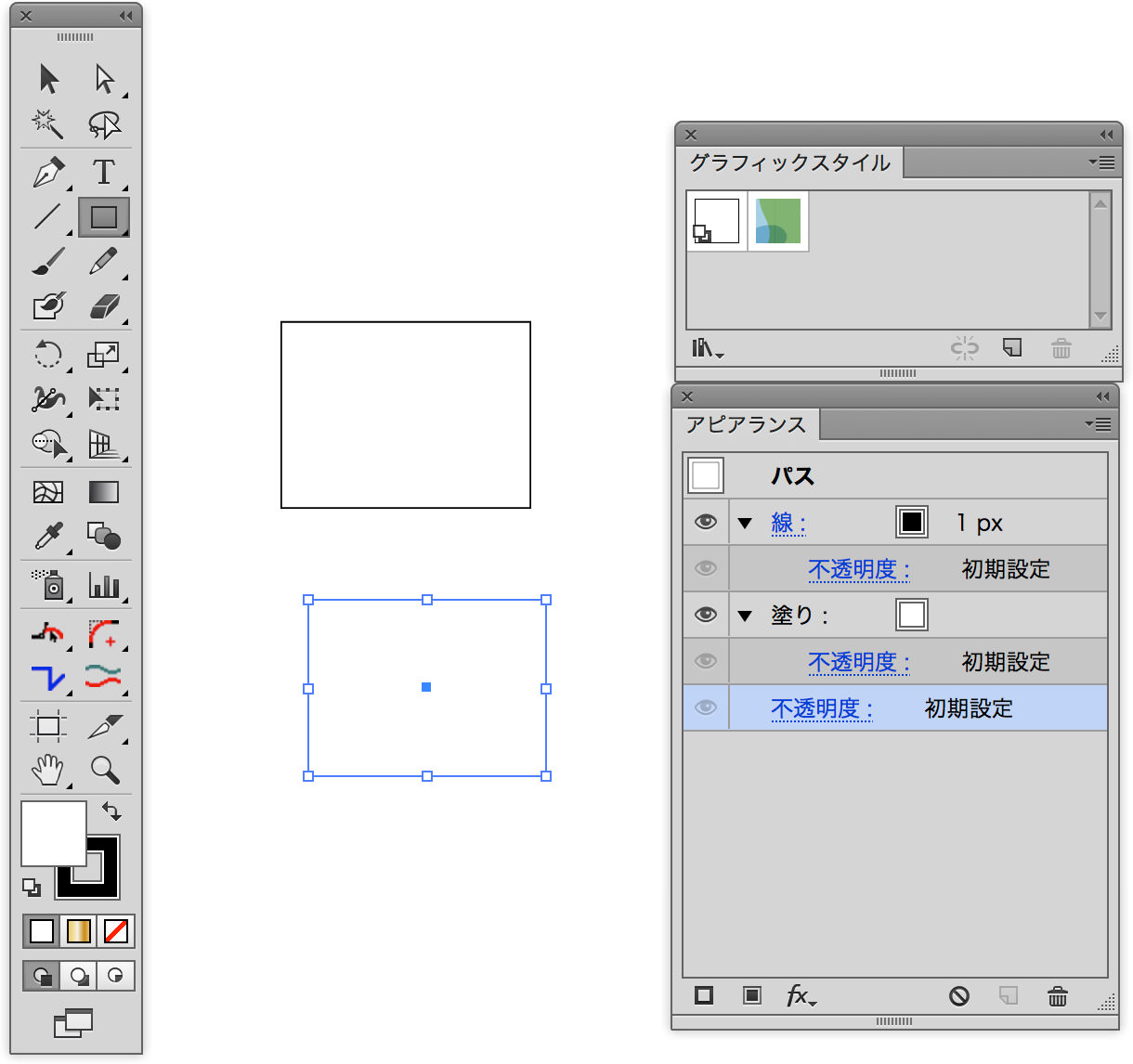The width and height of the screenshot is (1133, 1064).
Task: Select the Mesh tool
Action: click(48, 492)
